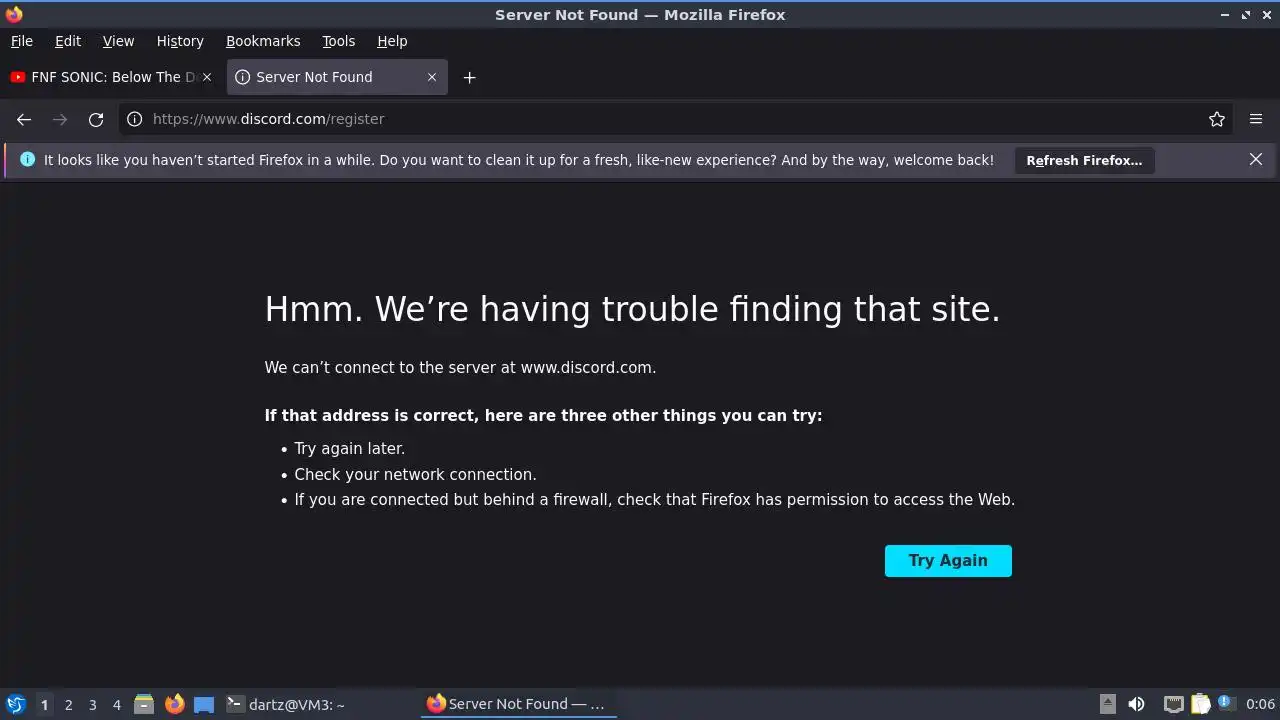Click the 'Try again later.' bullet text
Image resolution: width=1280 pixels, height=720 pixels.
[x=350, y=449]
